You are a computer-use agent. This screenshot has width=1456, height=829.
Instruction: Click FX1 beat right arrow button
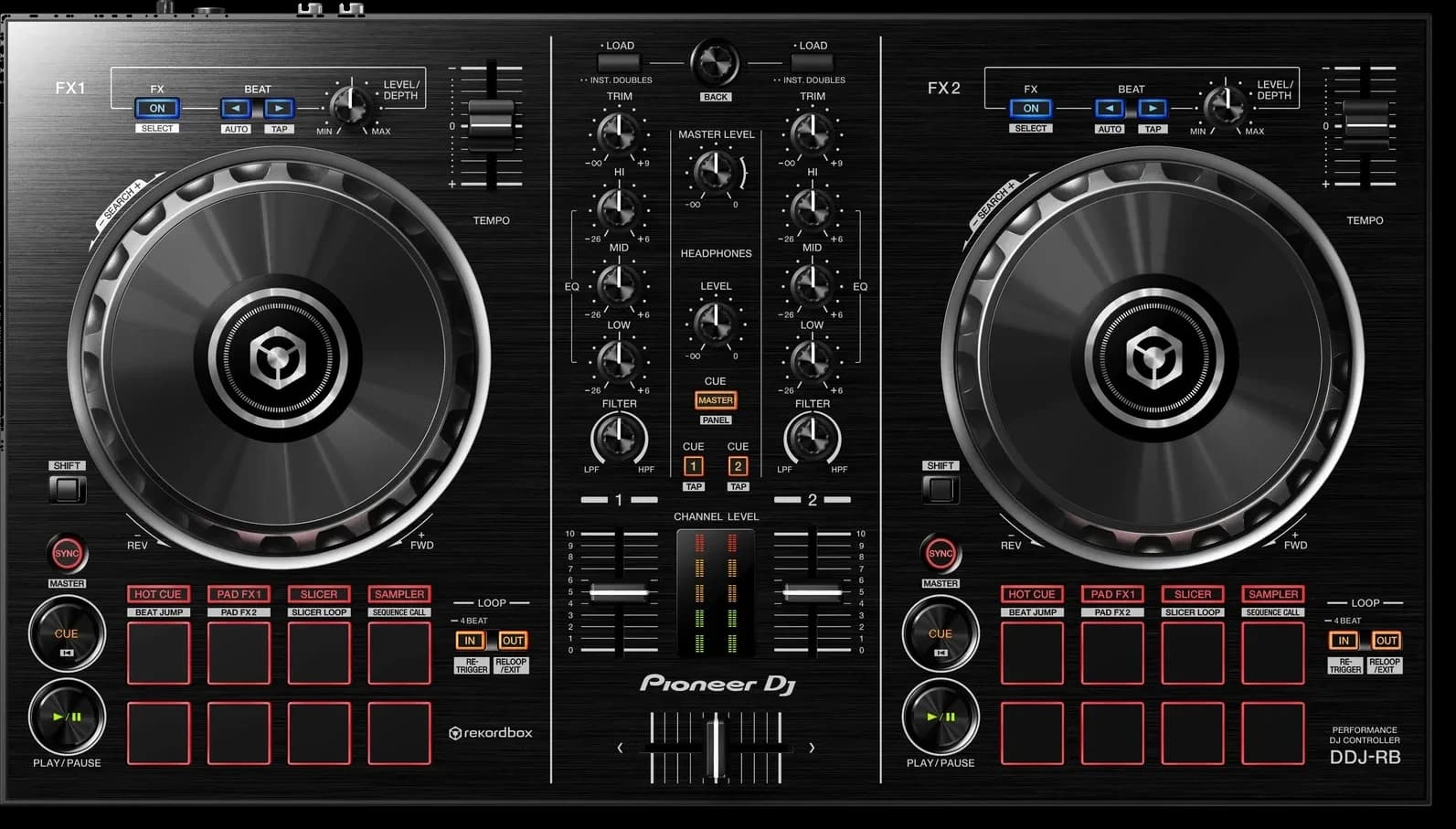click(279, 108)
